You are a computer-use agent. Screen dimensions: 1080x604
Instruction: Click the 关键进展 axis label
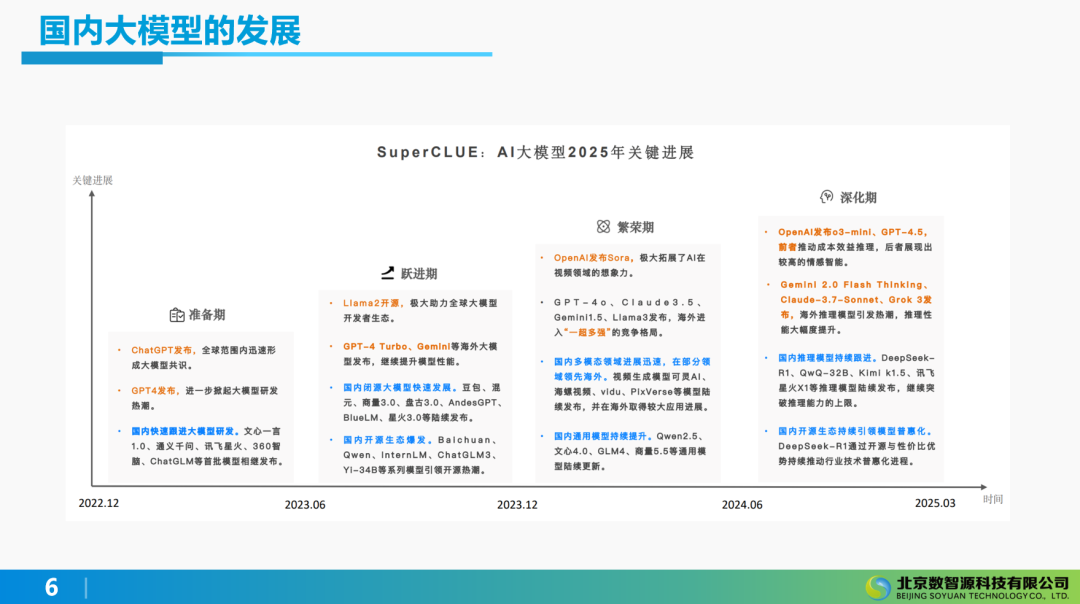pos(92,180)
